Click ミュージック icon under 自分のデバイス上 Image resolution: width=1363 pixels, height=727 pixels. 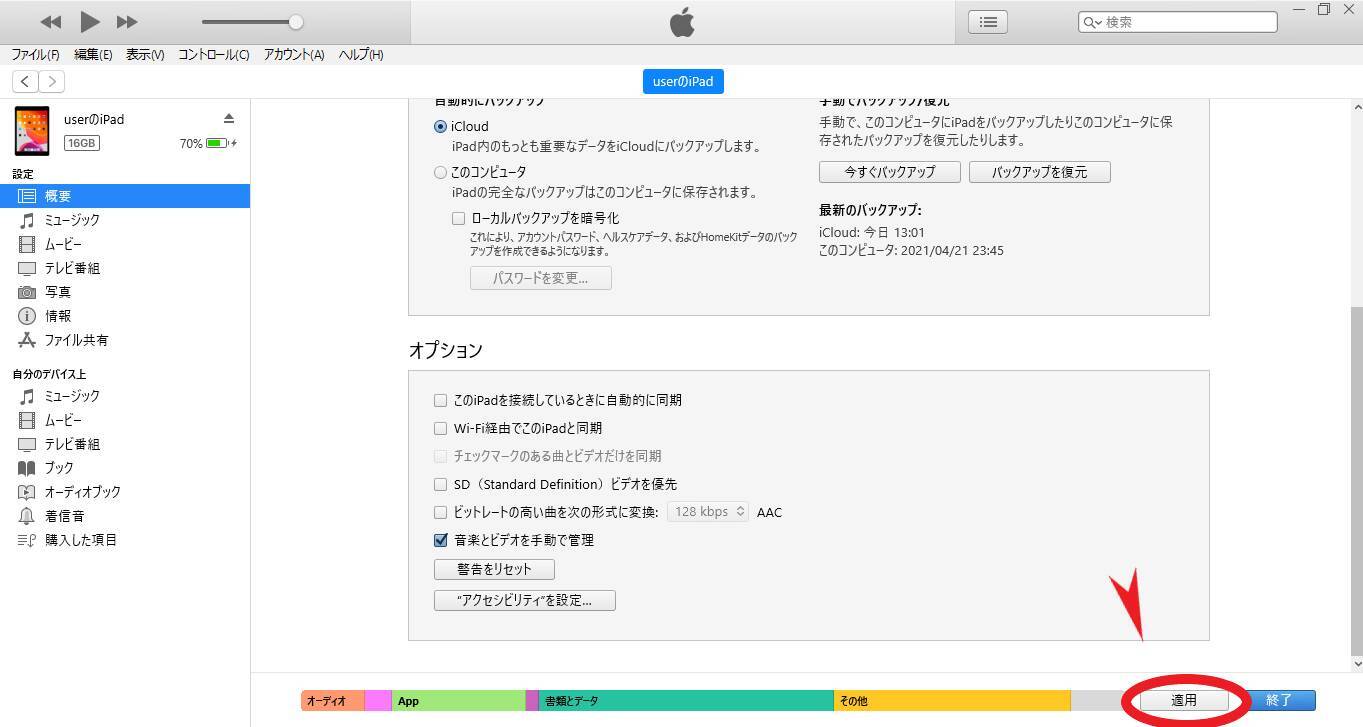coord(27,396)
